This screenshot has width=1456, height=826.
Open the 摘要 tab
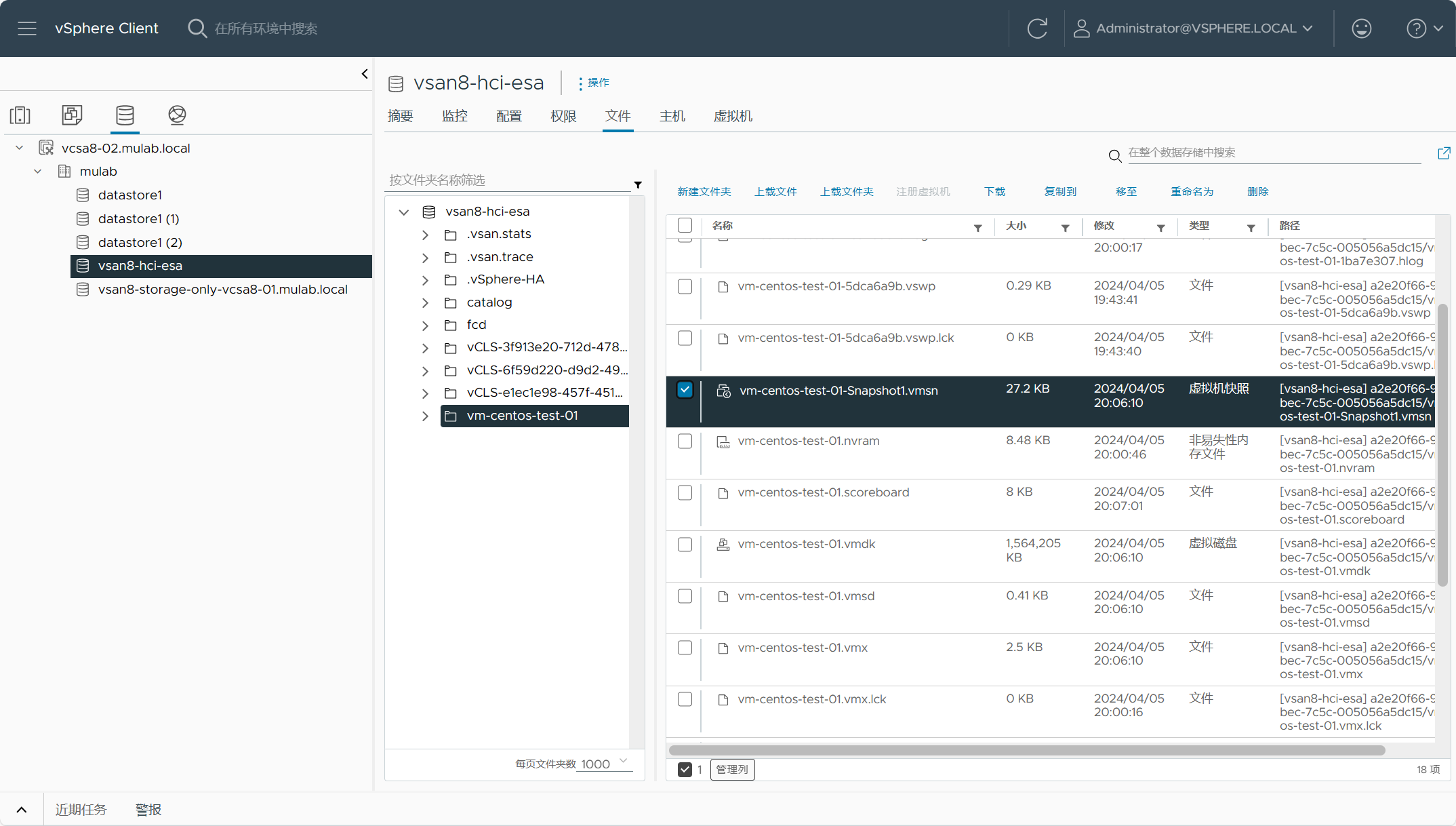(401, 116)
